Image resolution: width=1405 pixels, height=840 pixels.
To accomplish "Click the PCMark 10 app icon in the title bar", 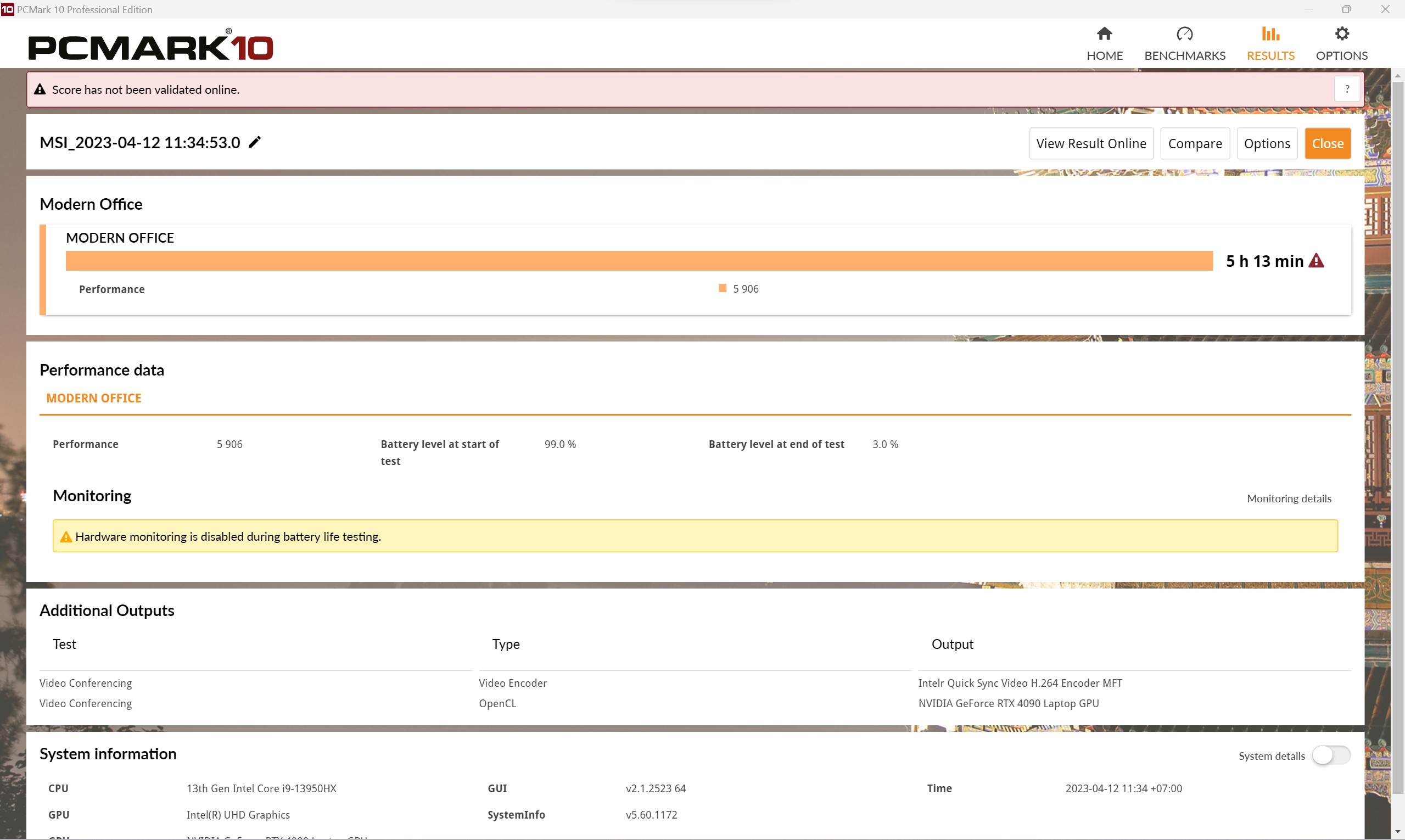I will [x=7, y=9].
